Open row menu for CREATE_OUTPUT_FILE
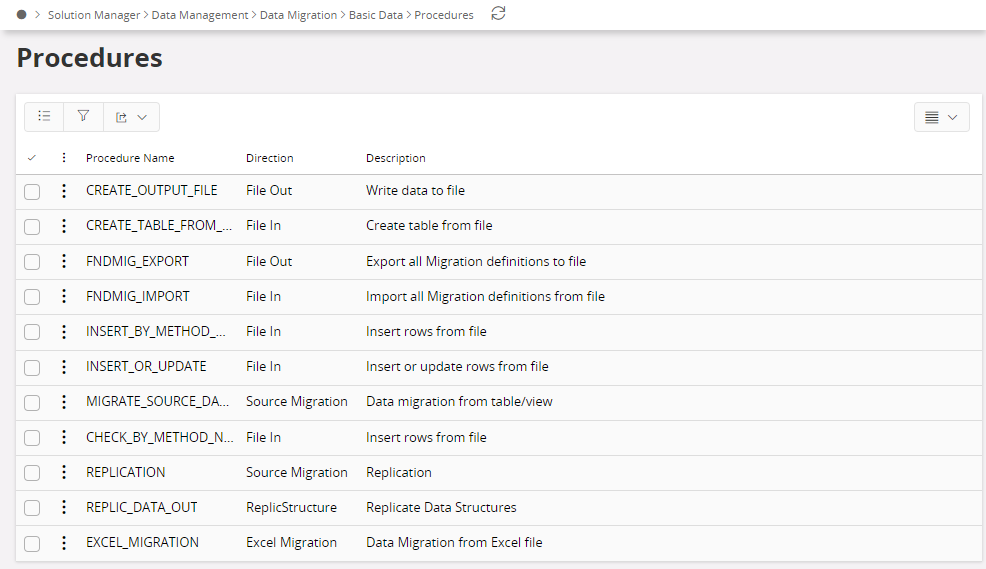 click(64, 191)
